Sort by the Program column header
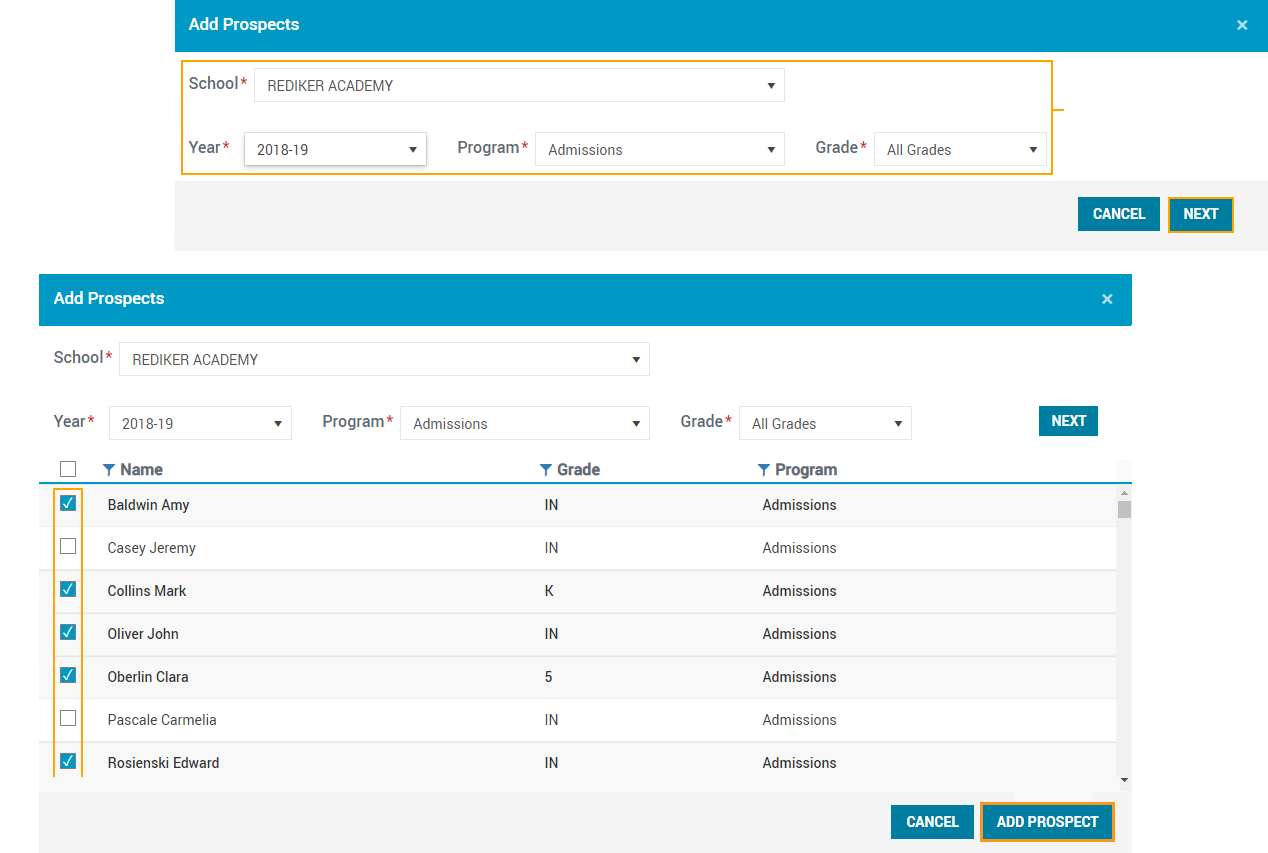Image resolution: width=1268 pixels, height=853 pixels. [806, 470]
